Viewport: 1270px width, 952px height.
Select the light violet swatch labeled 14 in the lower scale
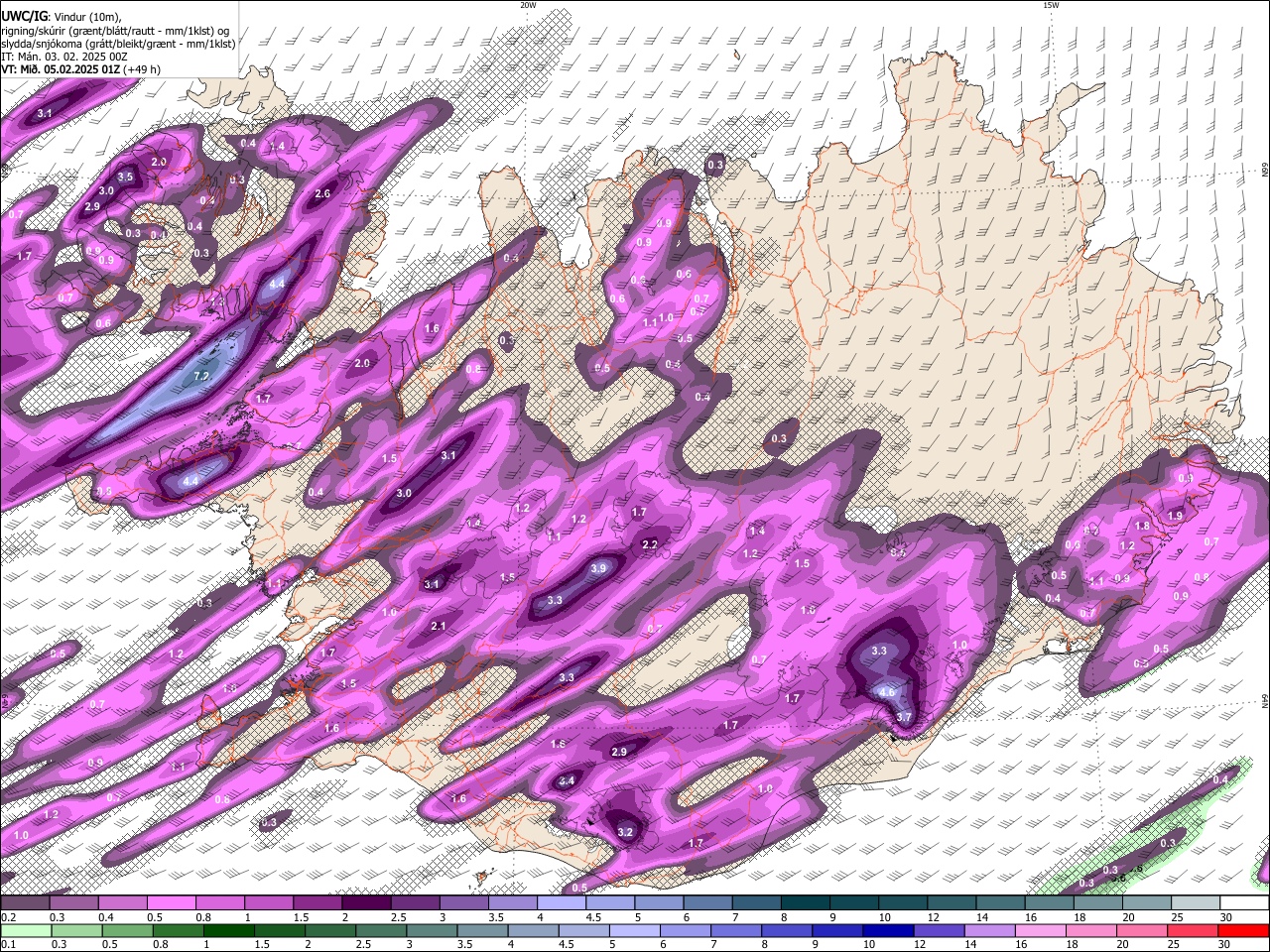(989, 930)
